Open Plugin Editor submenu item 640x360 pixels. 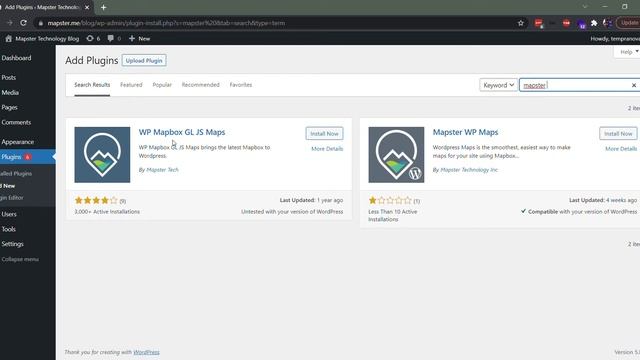point(12,198)
